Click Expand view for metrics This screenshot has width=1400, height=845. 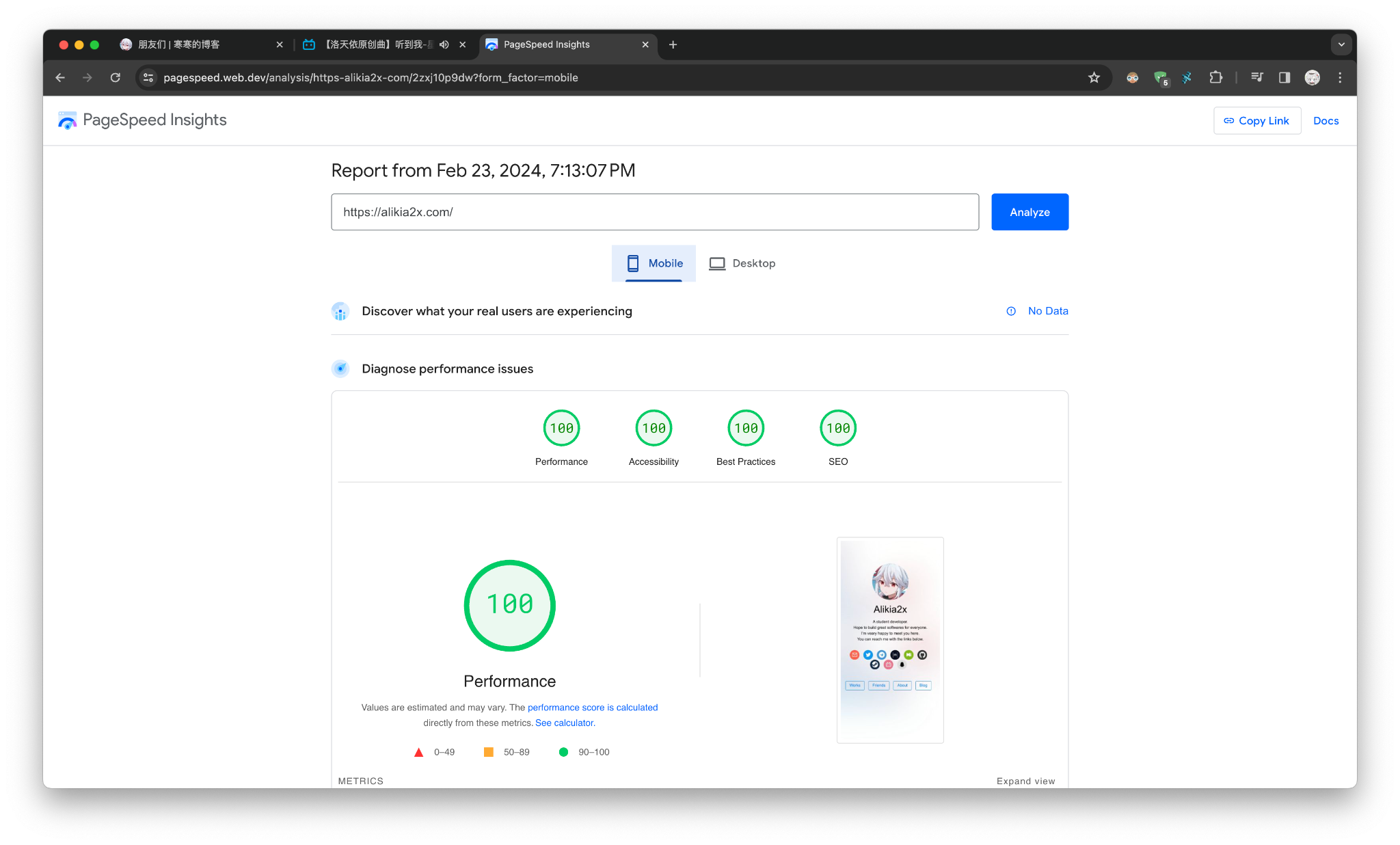coord(1025,781)
